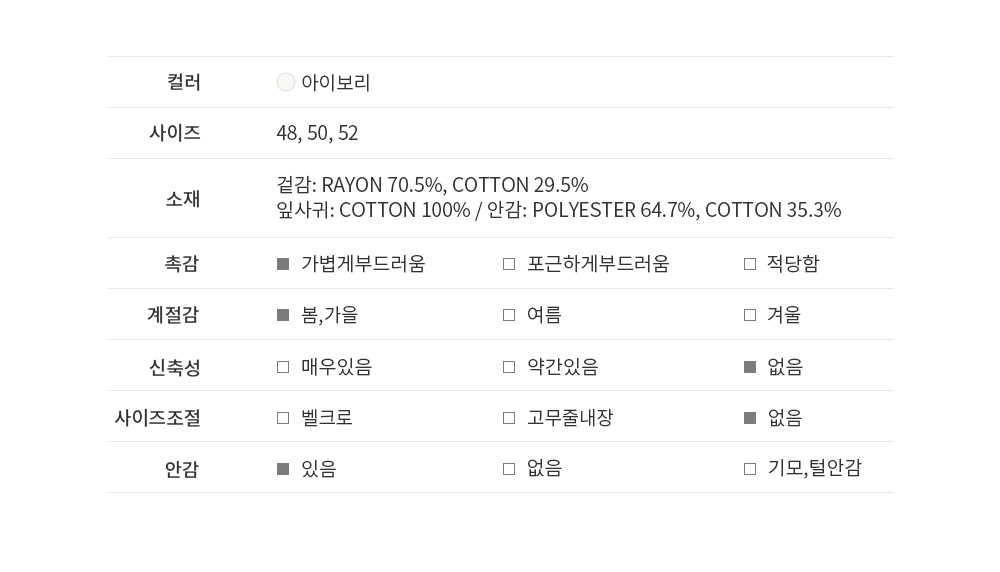Toggle the 여름 season checkbox
1000x572 pixels.
click(x=509, y=315)
